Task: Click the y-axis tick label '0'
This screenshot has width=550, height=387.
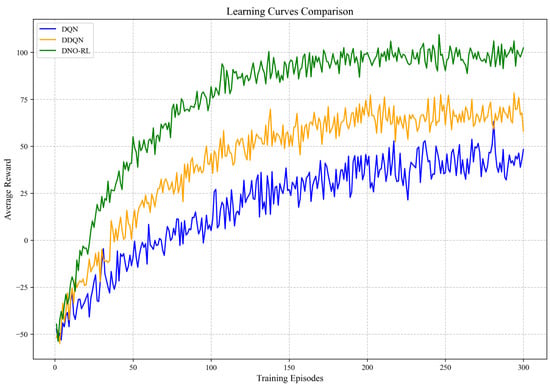Action: [x=27, y=241]
